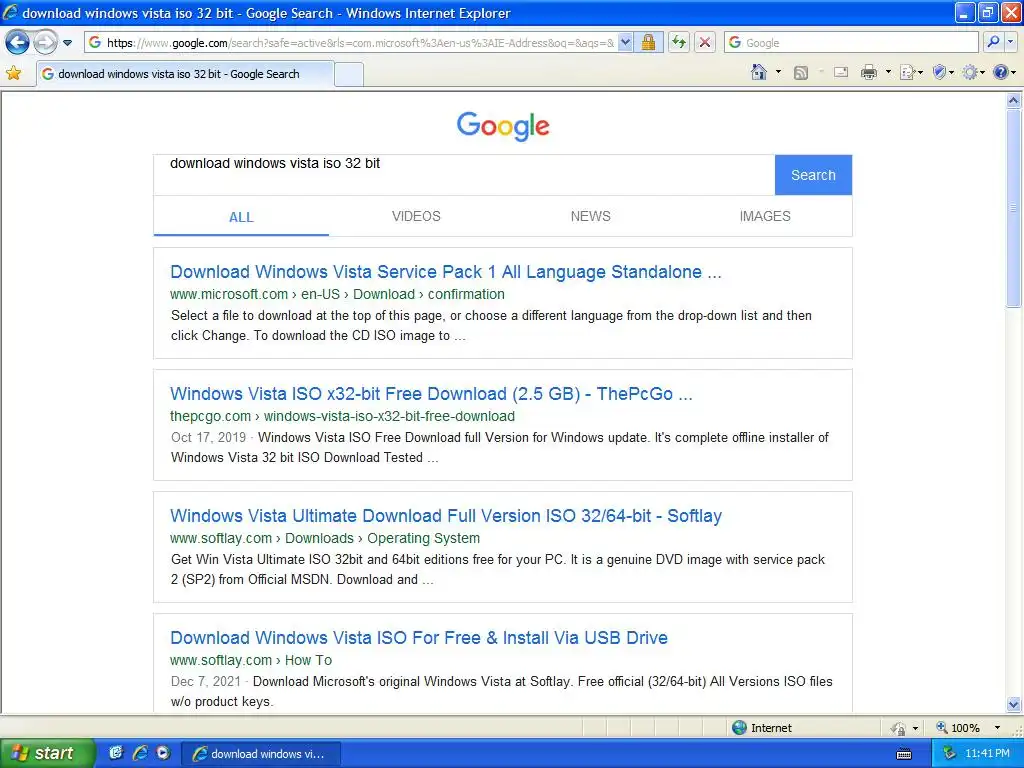Viewport: 1024px width, 768px height.
Task: Open 'Download Windows Vista Service Pack 1' result
Action: point(445,272)
